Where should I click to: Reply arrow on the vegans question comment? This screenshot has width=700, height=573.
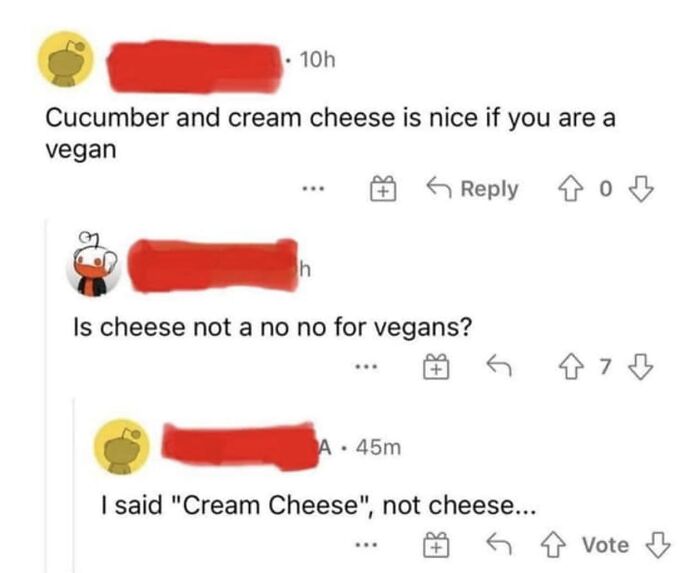[x=499, y=366]
